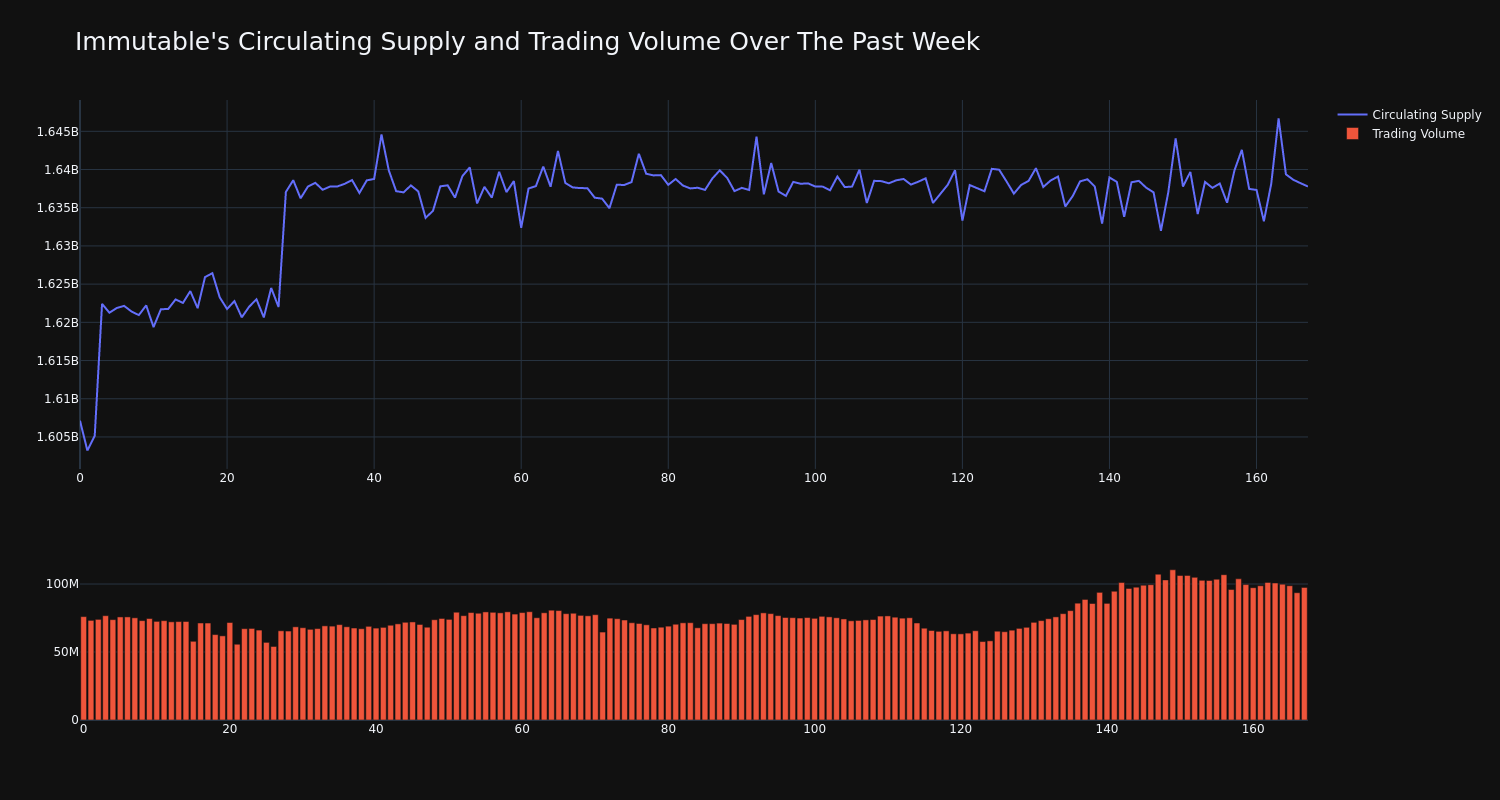Viewport: 1500px width, 800px height.
Task: Click the 140 tick on volume chart x-axis
Action: [x=1107, y=729]
